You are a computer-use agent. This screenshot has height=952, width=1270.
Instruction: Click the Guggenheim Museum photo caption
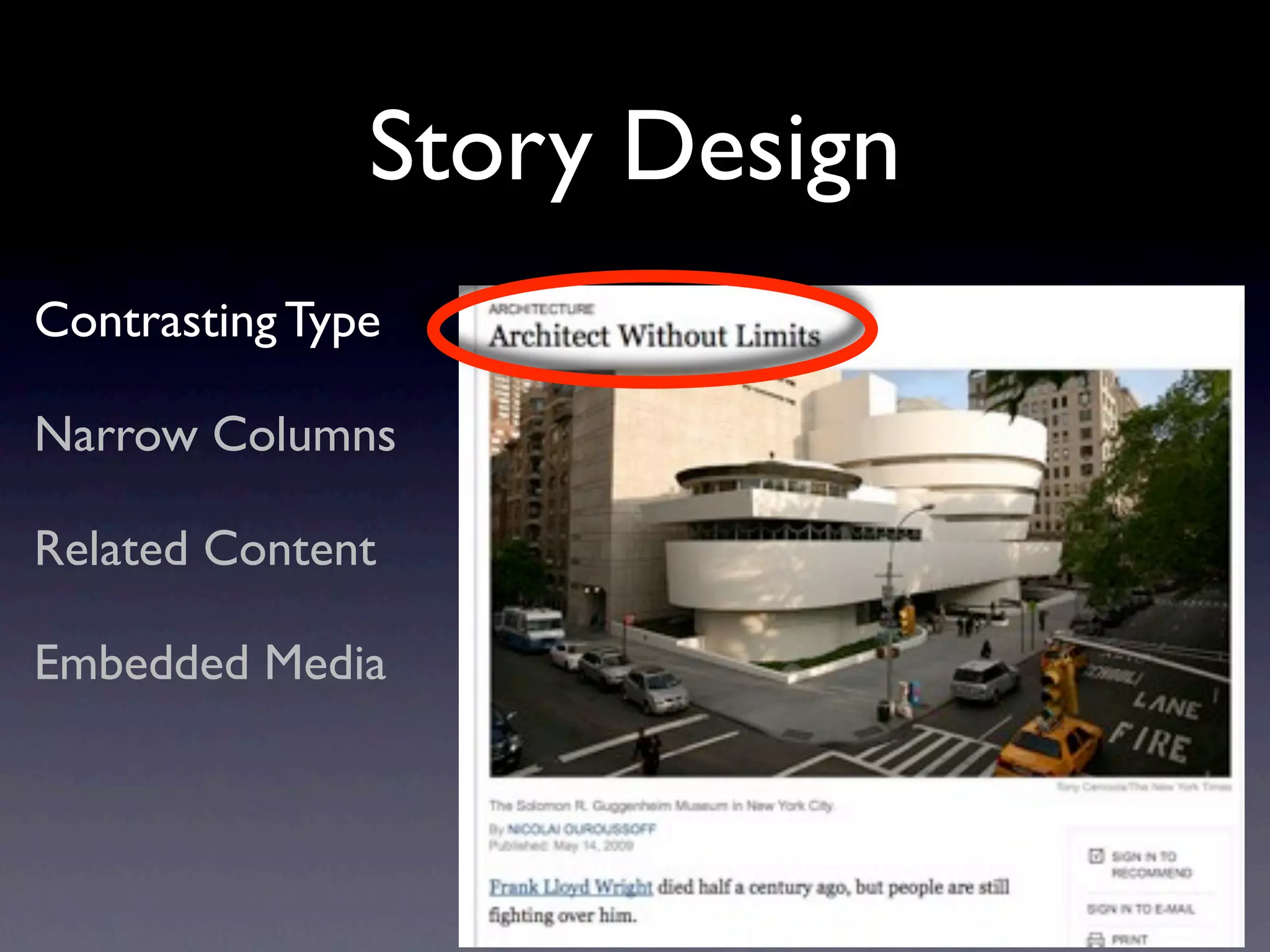662,806
